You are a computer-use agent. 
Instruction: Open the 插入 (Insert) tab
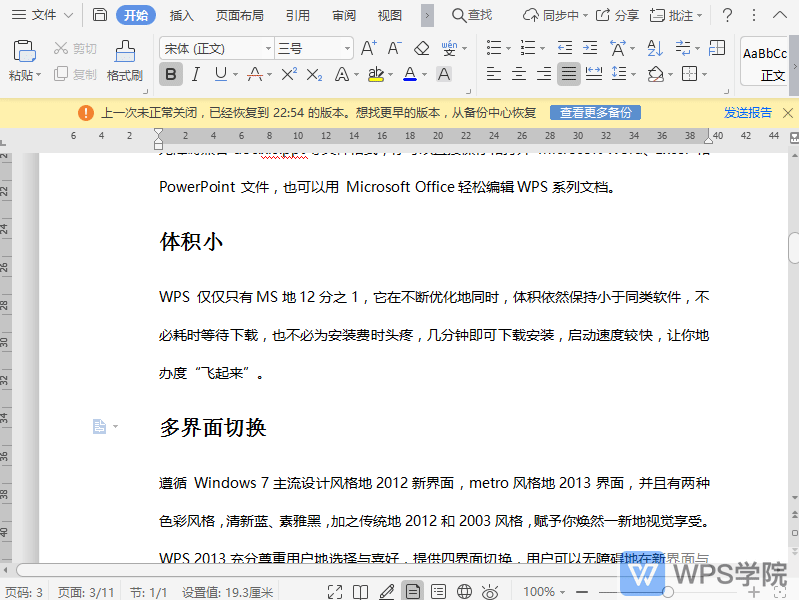(182, 15)
